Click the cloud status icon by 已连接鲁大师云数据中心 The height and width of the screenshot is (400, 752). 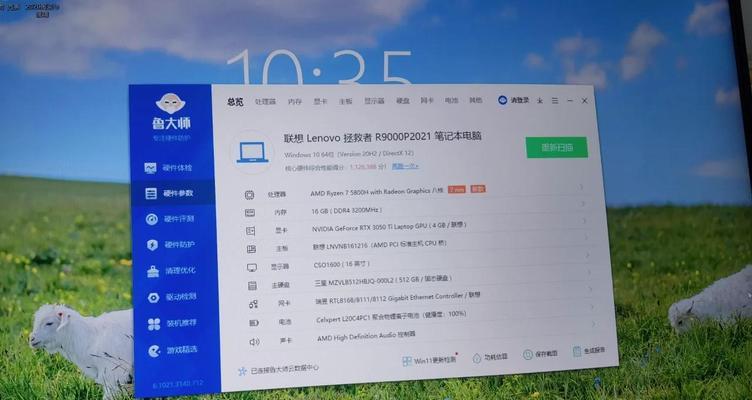pyautogui.click(x=242, y=371)
